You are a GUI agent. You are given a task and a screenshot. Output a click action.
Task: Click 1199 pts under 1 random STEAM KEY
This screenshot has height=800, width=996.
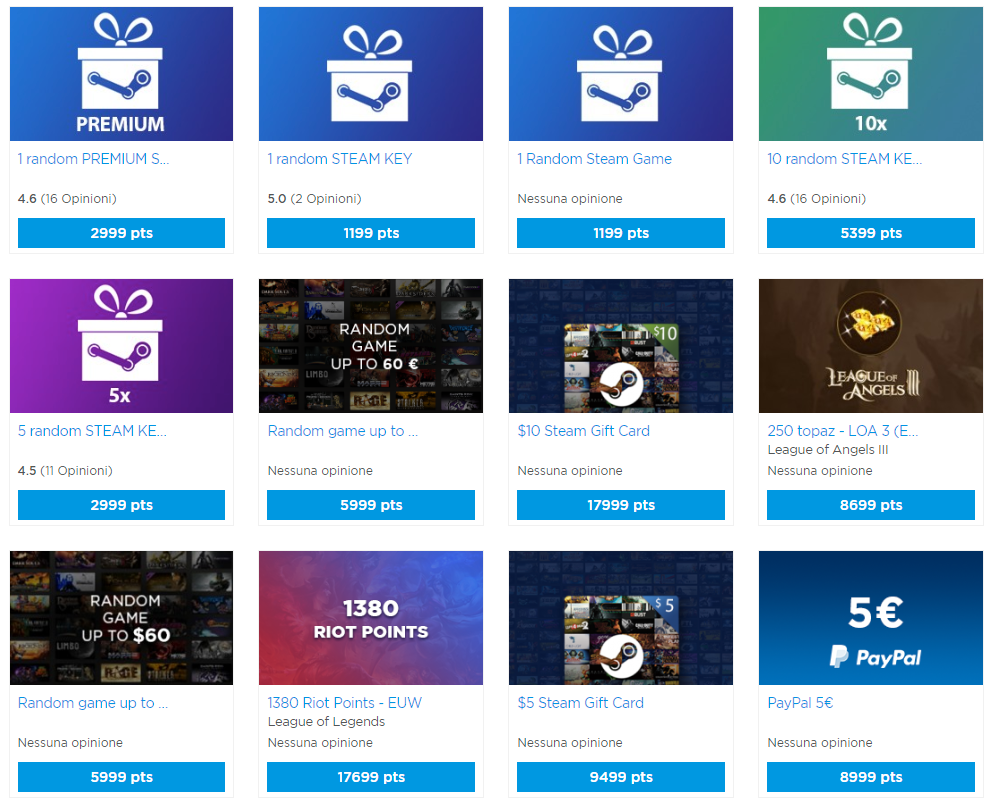[x=371, y=233]
